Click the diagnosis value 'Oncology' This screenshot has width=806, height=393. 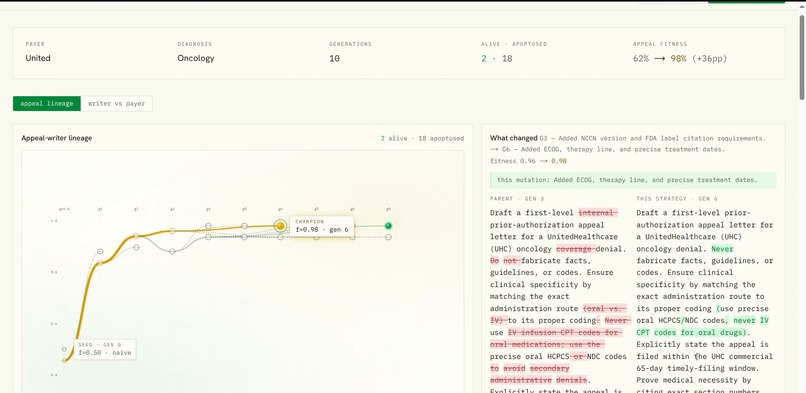click(x=196, y=58)
